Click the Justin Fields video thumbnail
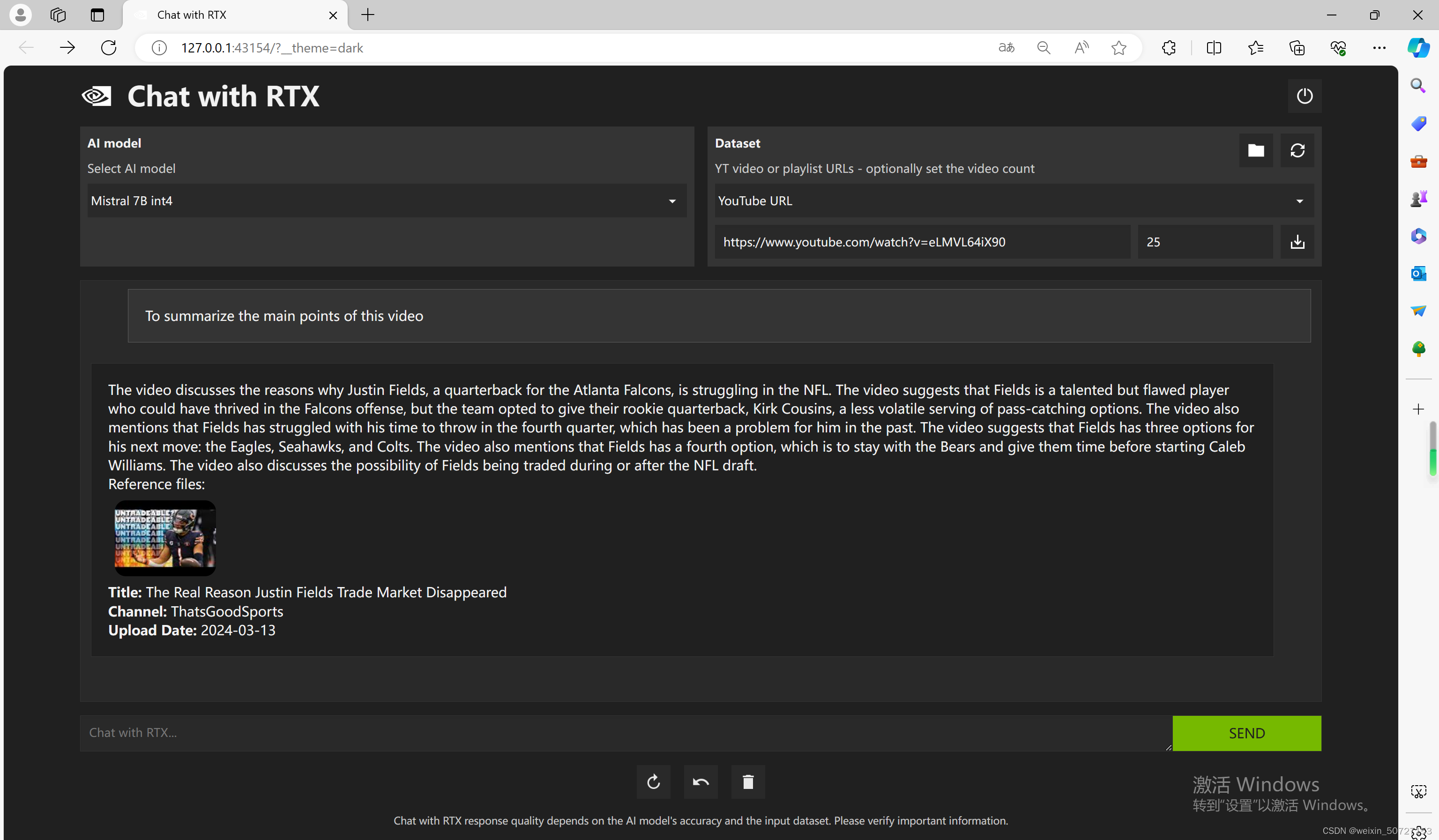 (165, 538)
